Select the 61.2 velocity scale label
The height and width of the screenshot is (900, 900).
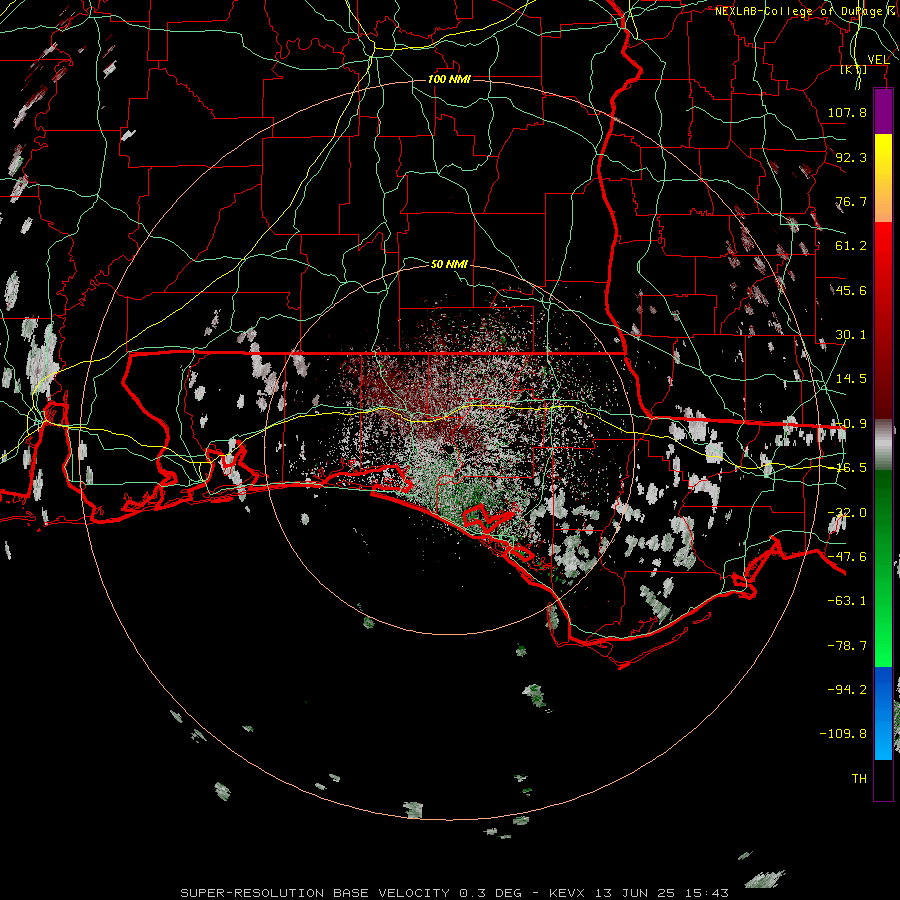(x=851, y=246)
